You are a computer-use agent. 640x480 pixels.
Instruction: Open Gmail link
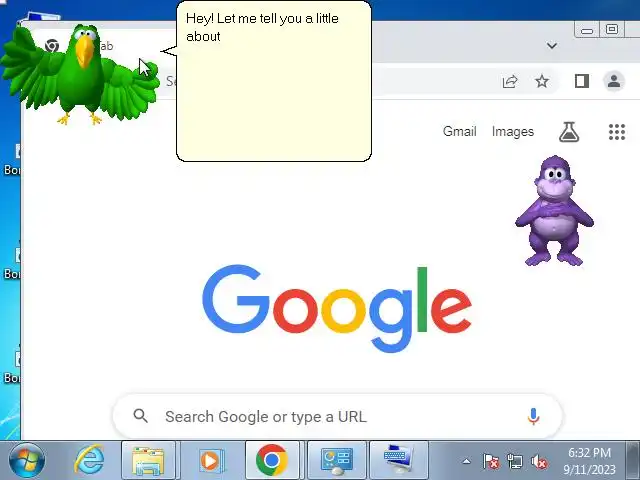pos(460,131)
